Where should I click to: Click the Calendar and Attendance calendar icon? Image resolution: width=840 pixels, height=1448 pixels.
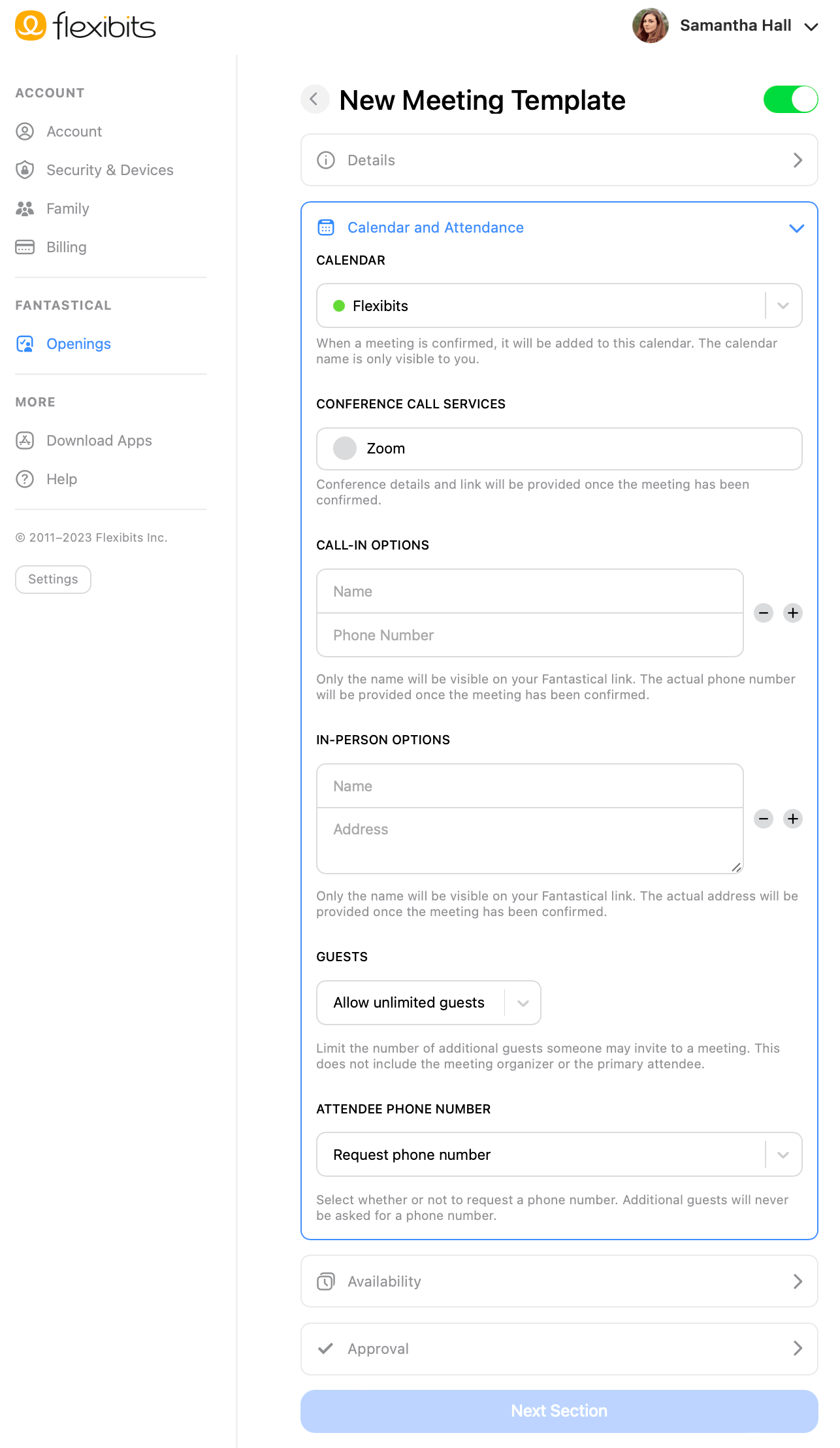[326, 227]
